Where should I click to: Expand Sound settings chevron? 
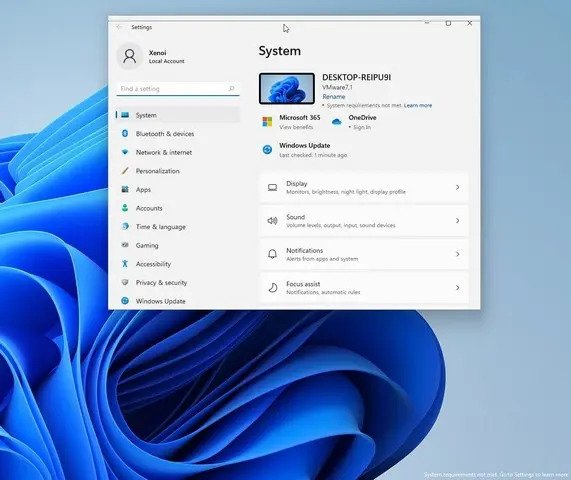458,221
